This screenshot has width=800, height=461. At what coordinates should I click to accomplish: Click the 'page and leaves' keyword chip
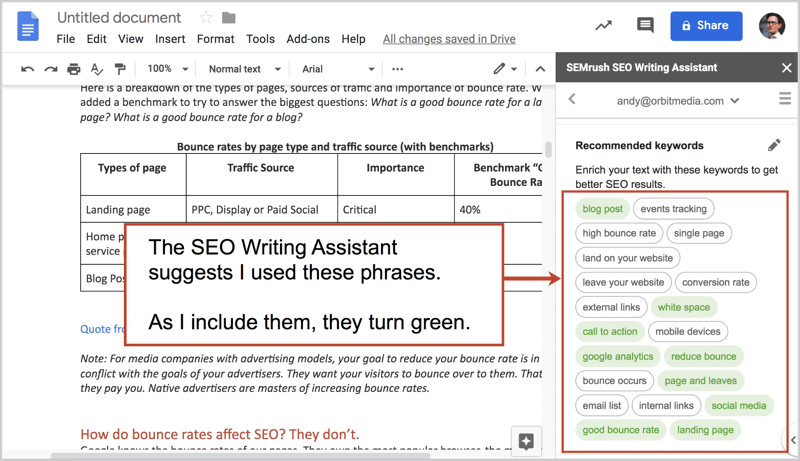point(701,380)
